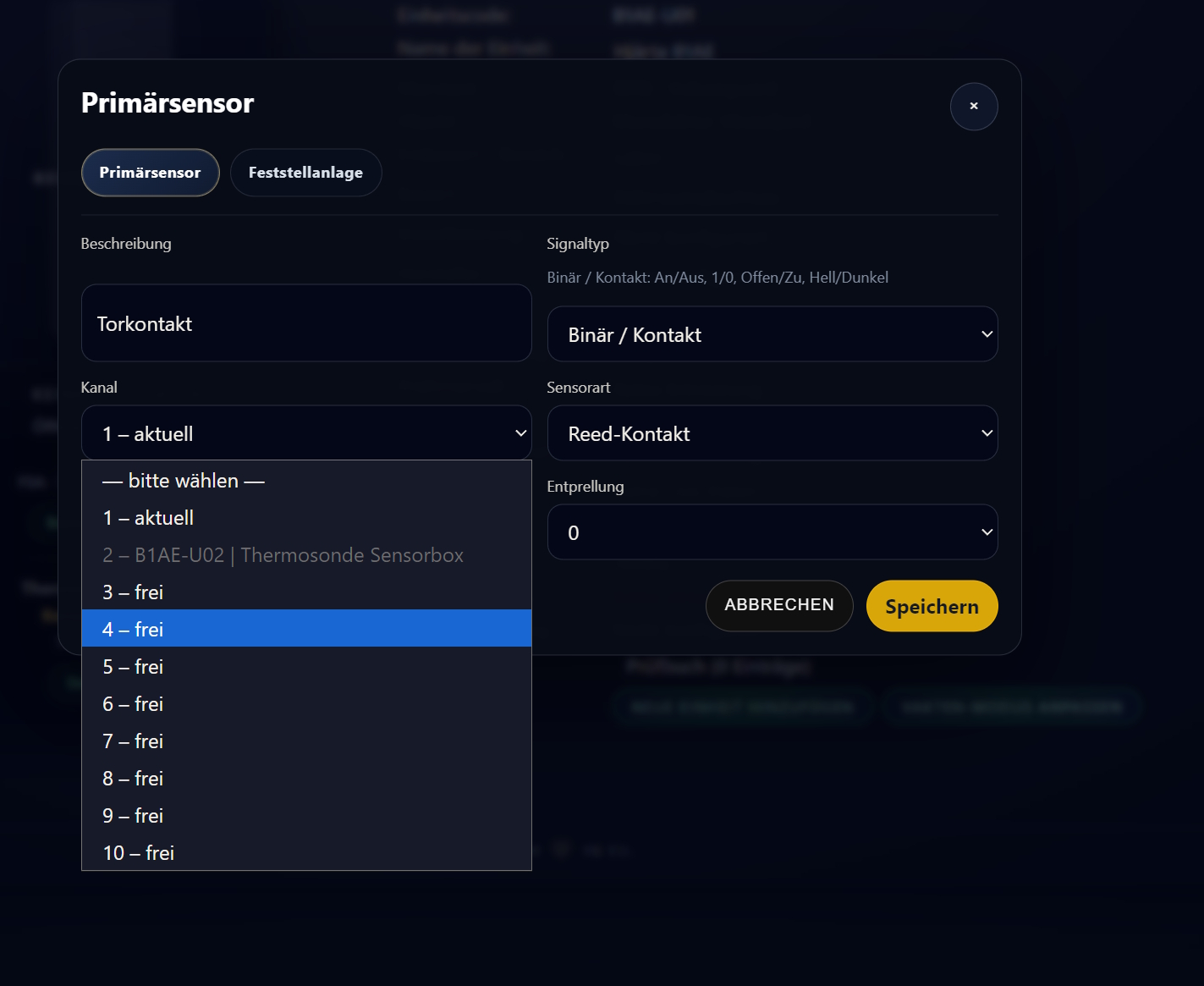This screenshot has width=1204, height=986.
Task: Select channel '9 – frei'
Action: click(306, 816)
